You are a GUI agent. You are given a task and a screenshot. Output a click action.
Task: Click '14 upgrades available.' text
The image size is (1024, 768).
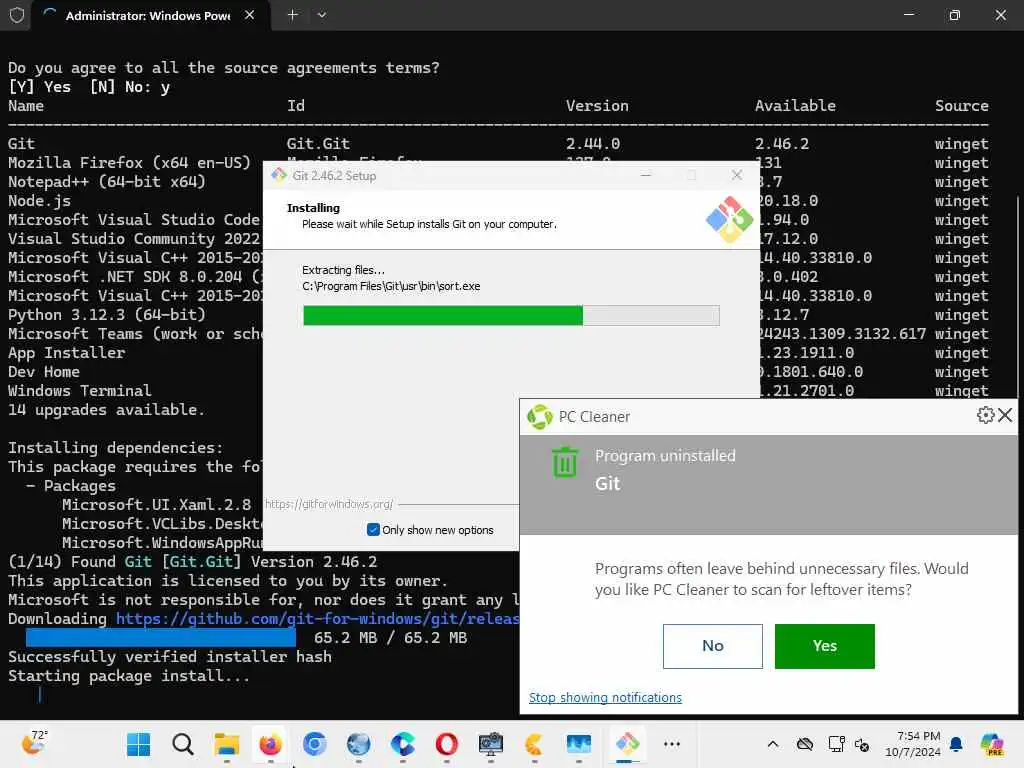point(106,409)
